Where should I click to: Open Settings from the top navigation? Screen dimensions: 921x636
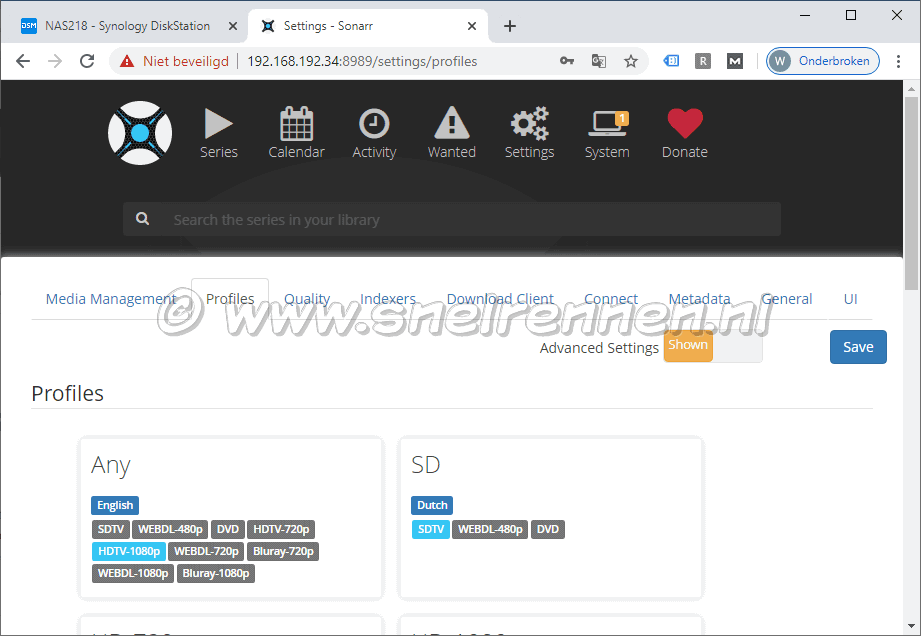529,133
